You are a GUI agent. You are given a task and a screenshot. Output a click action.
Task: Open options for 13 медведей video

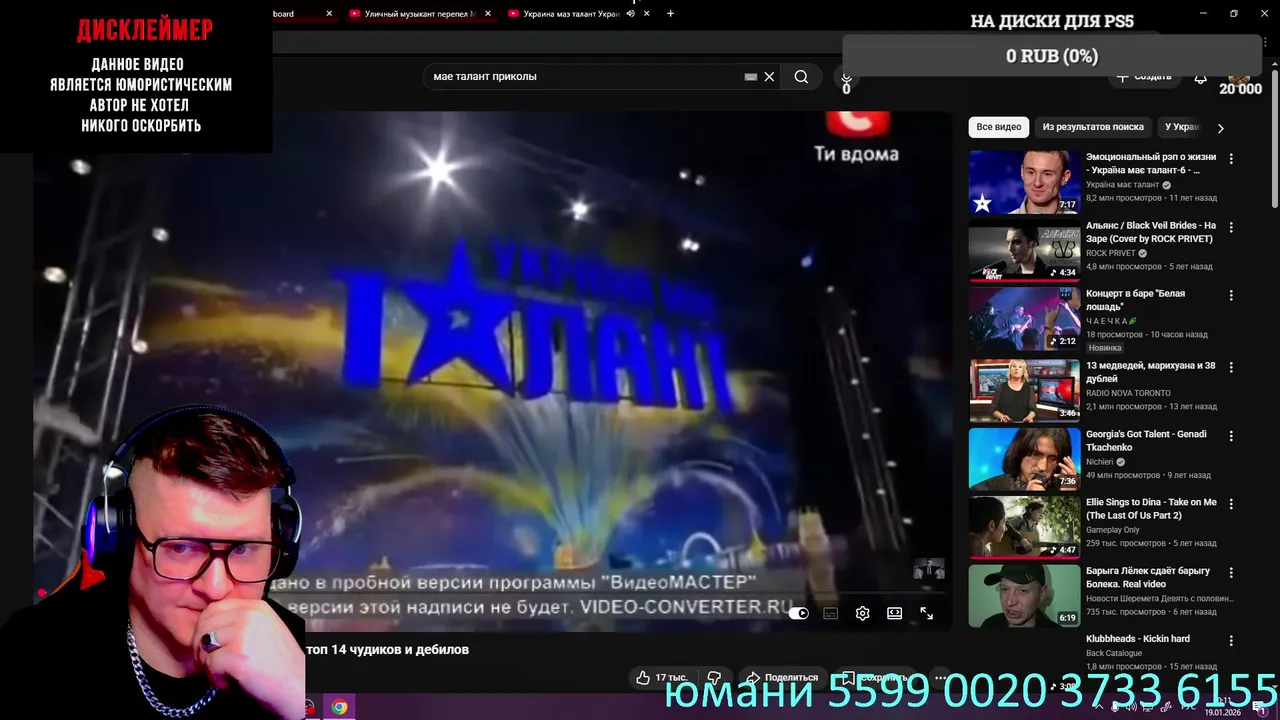click(1231, 367)
